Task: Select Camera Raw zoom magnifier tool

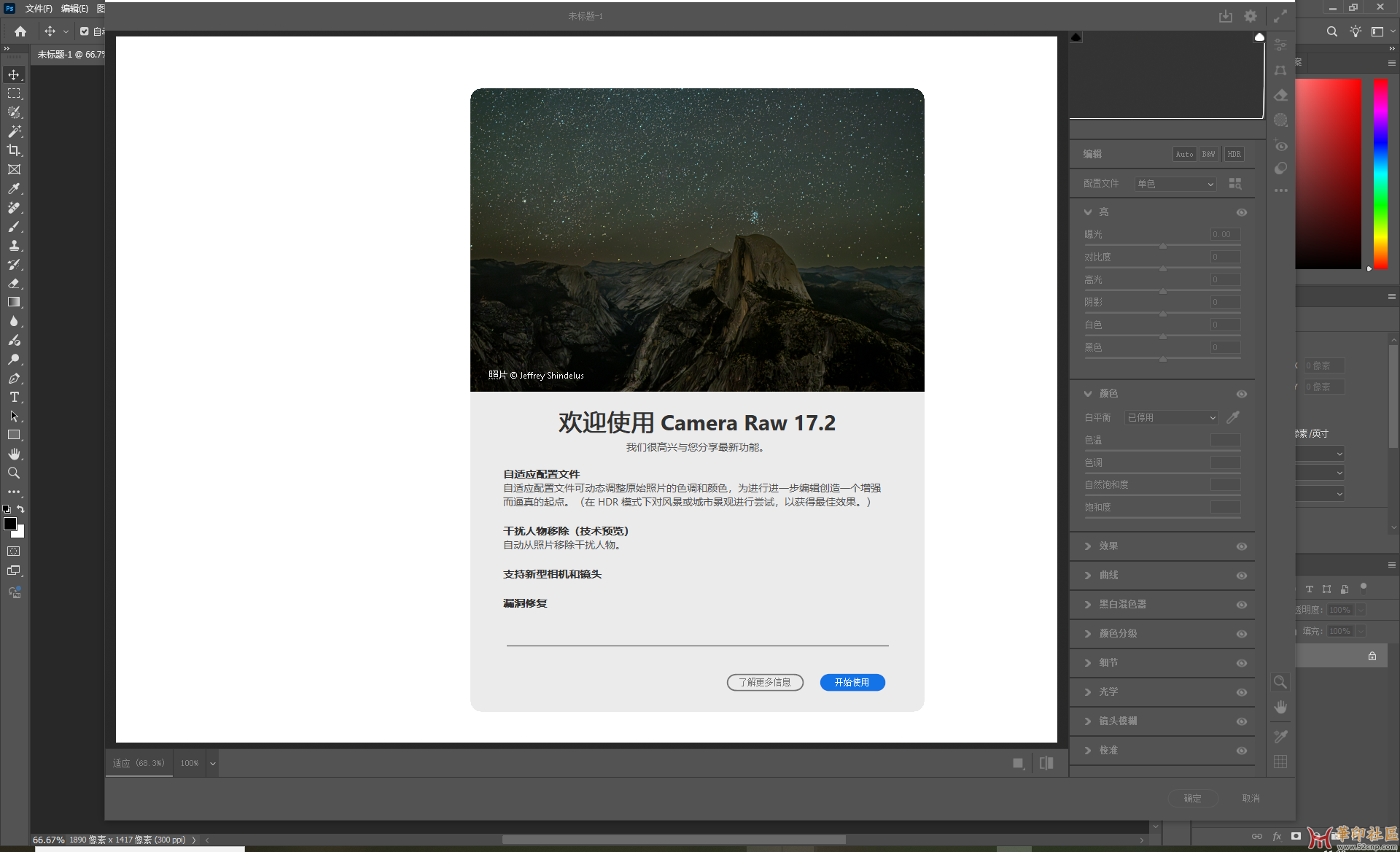Action: click(x=1280, y=682)
